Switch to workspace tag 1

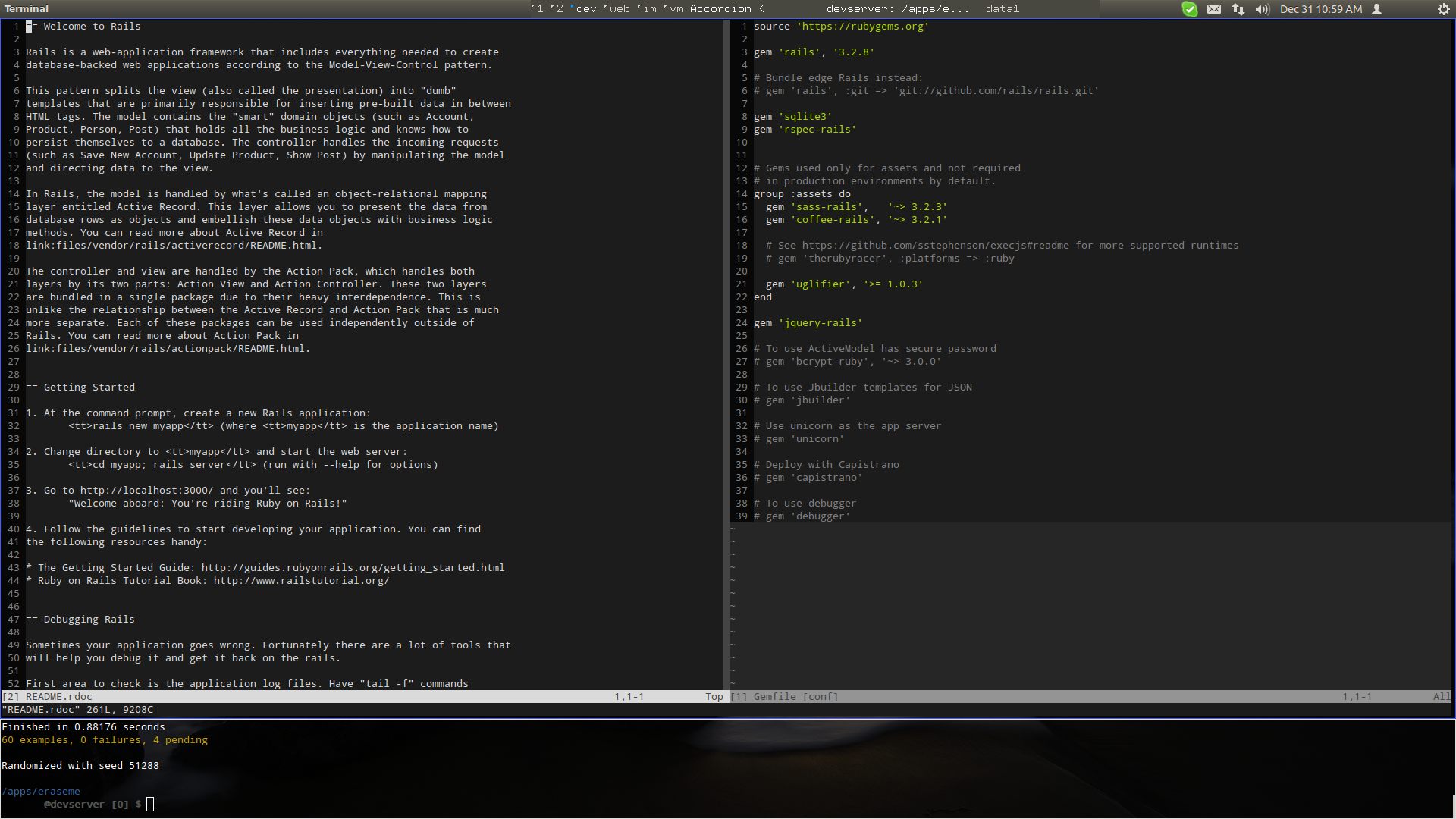(x=537, y=9)
